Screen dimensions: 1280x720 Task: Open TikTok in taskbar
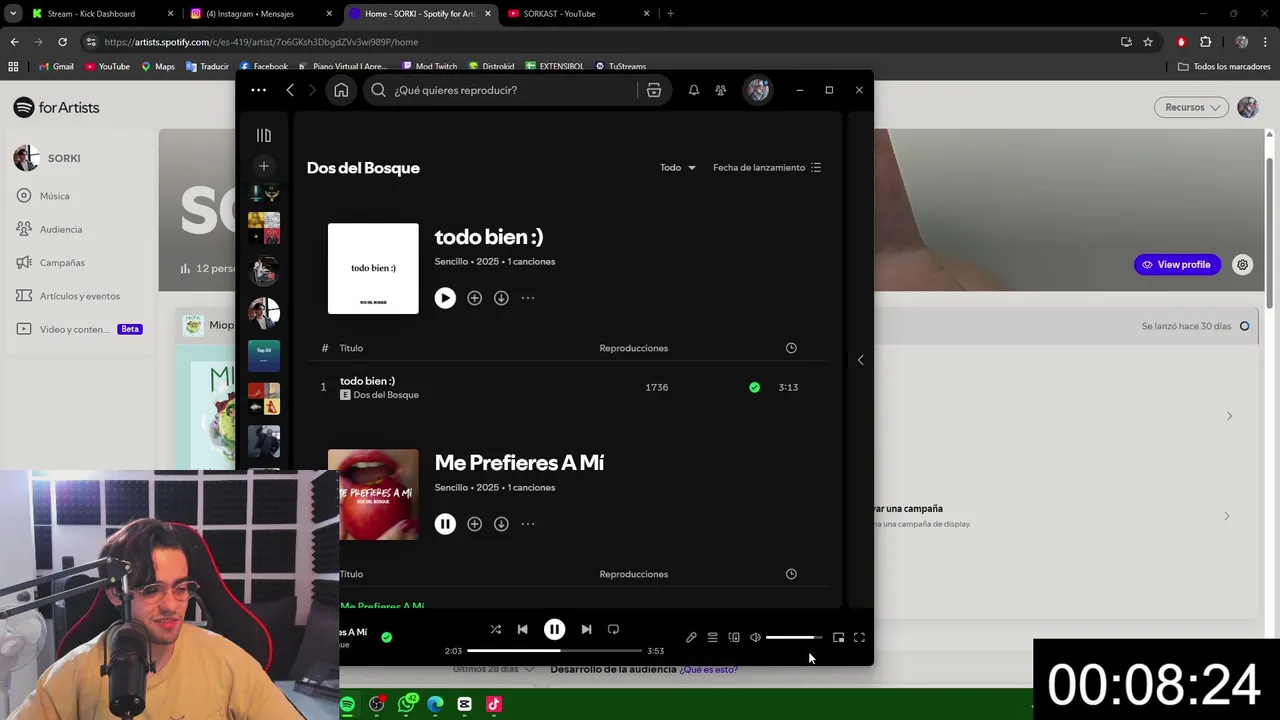point(493,704)
